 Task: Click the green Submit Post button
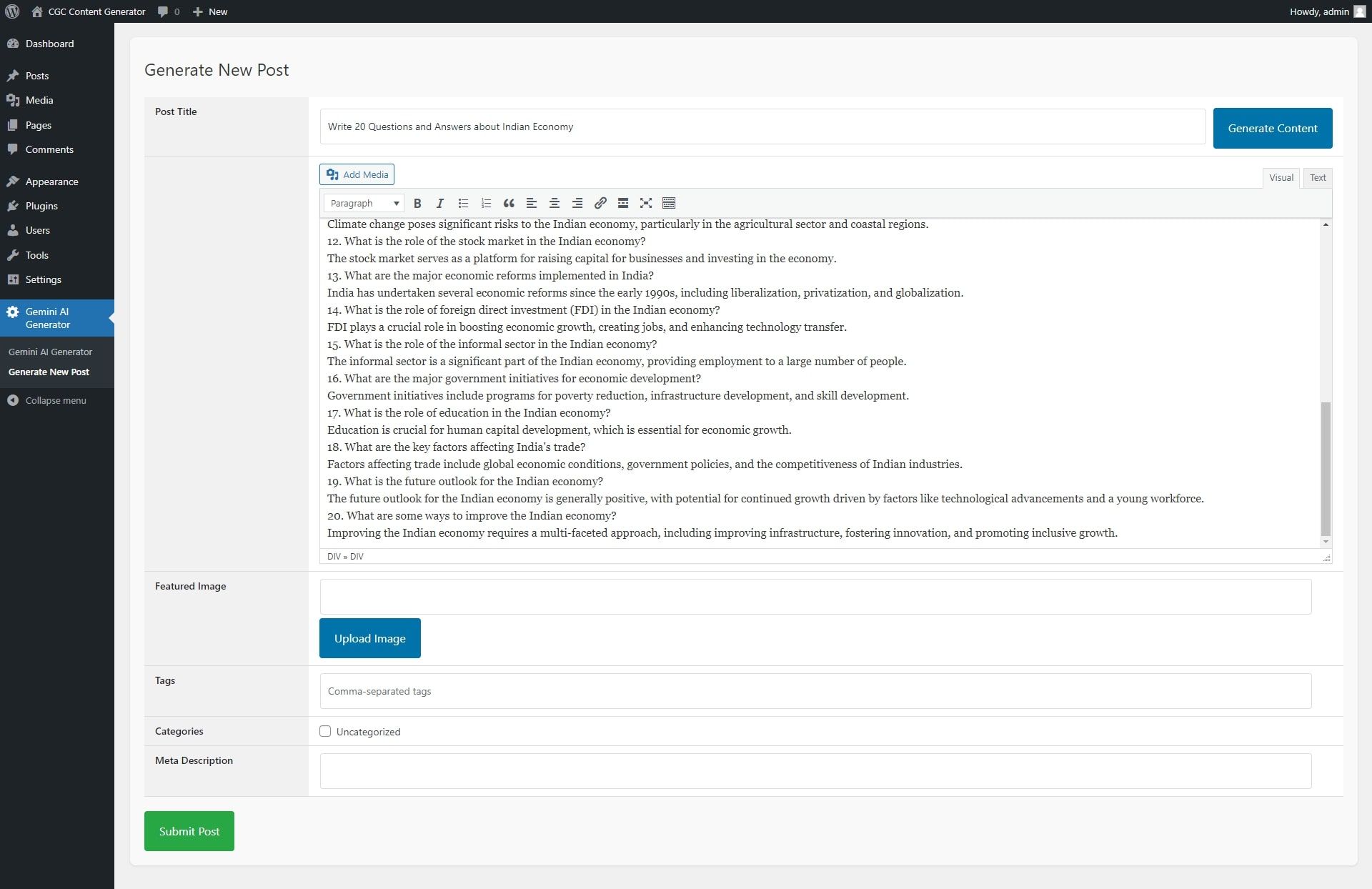(x=189, y=831)
